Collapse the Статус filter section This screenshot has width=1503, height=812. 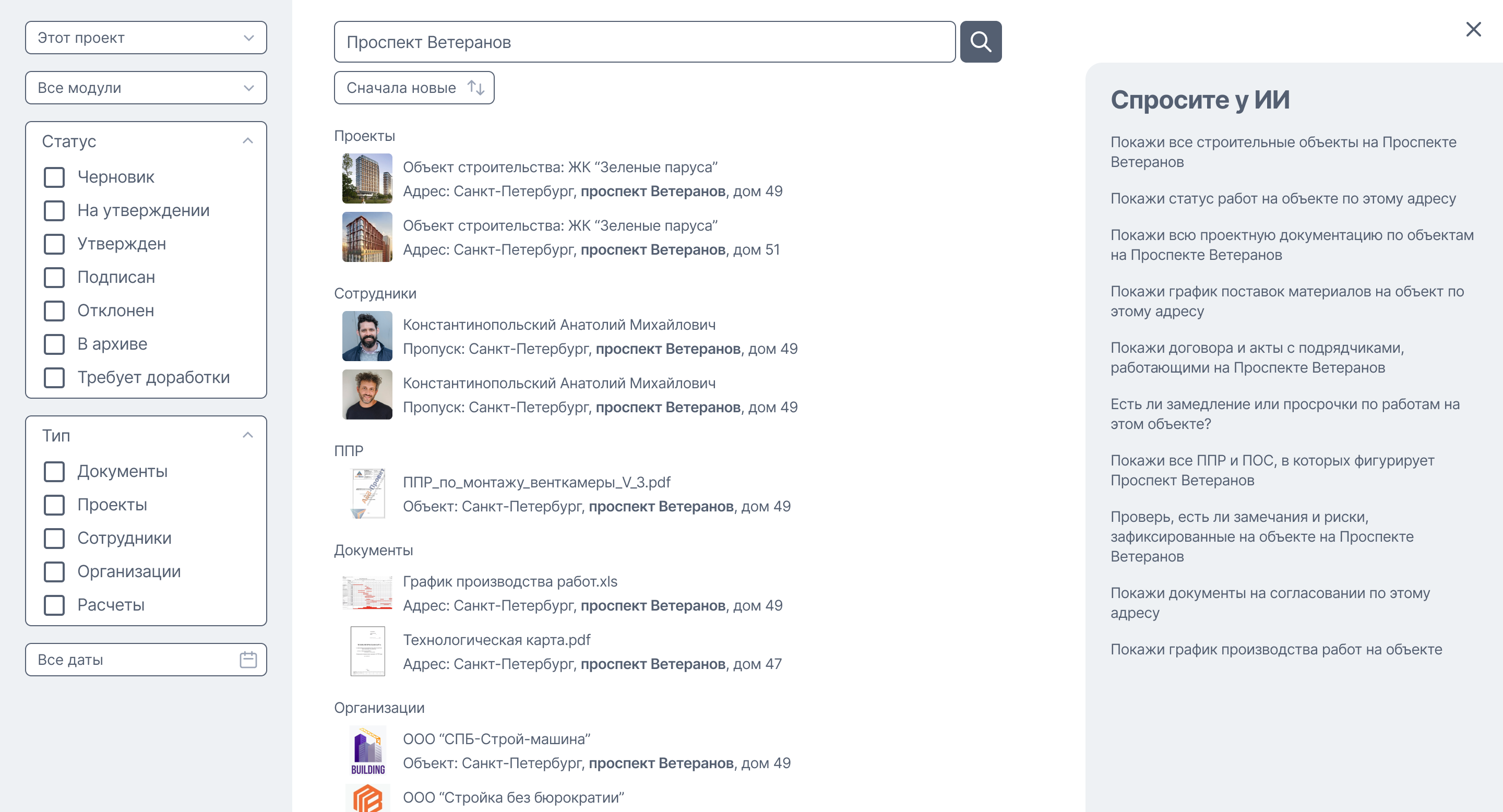[x=247, y=141]
